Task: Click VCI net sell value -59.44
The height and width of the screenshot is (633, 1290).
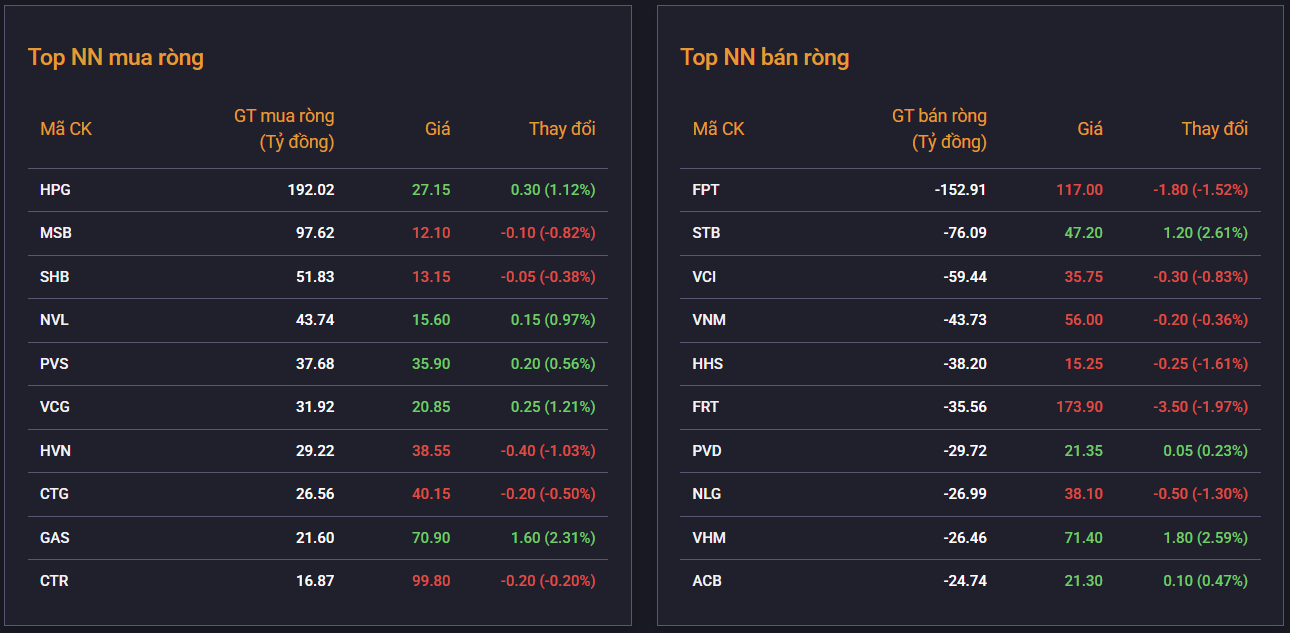Action: click(x=964, y=277)
